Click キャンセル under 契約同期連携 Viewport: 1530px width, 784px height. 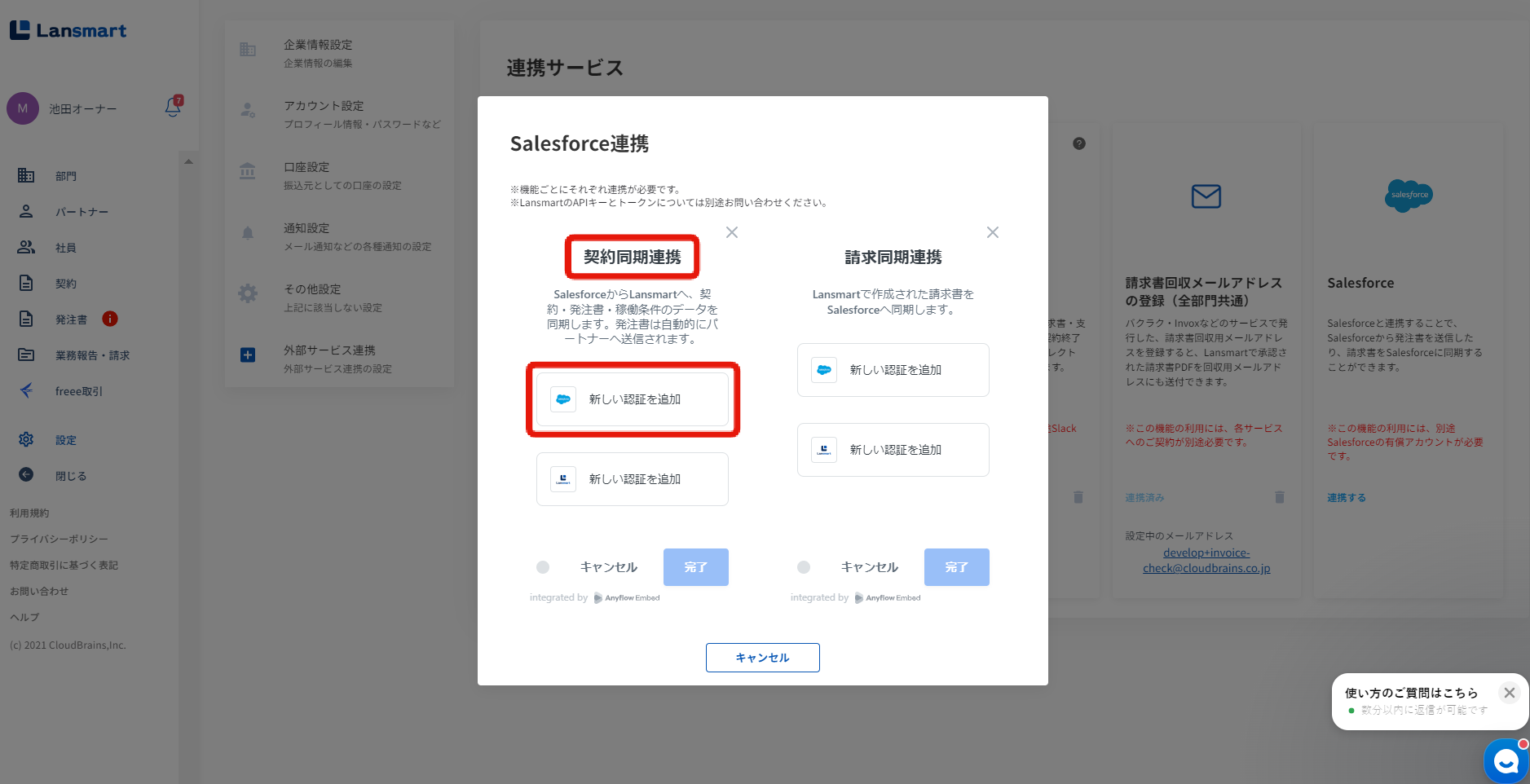coord(609,567)
